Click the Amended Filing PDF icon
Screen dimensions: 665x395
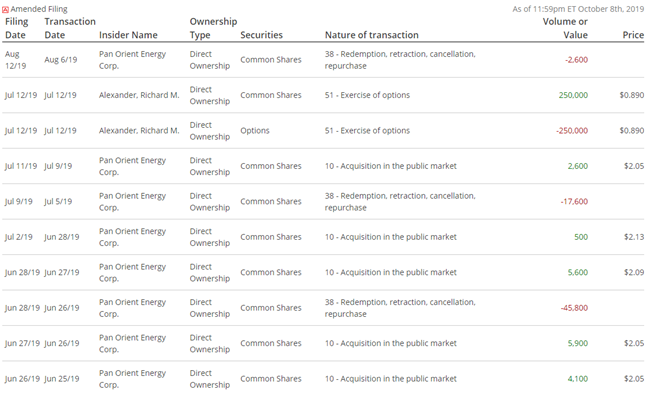point(6,9)
